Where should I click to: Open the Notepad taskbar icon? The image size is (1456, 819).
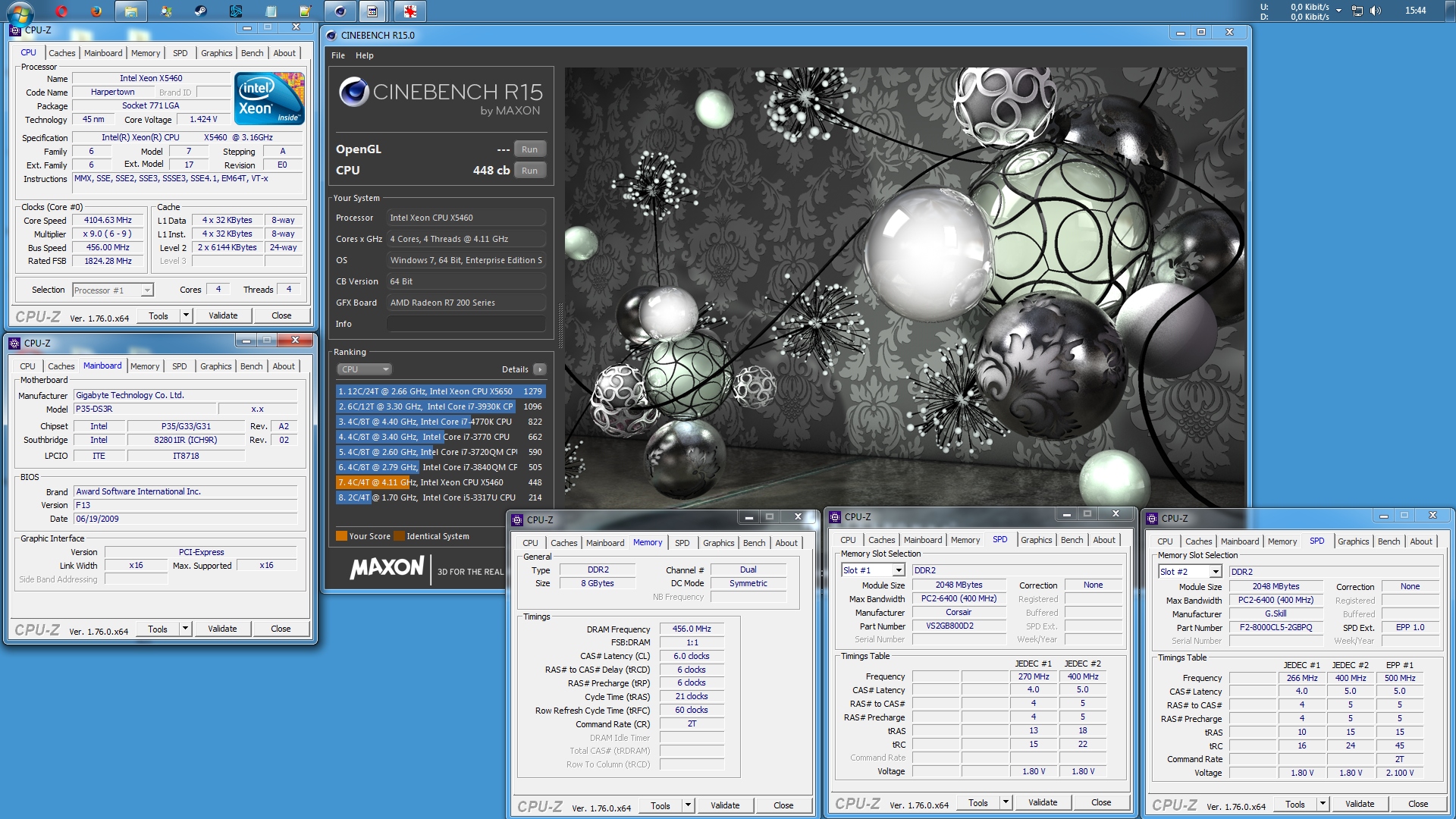tap(271, 11)
